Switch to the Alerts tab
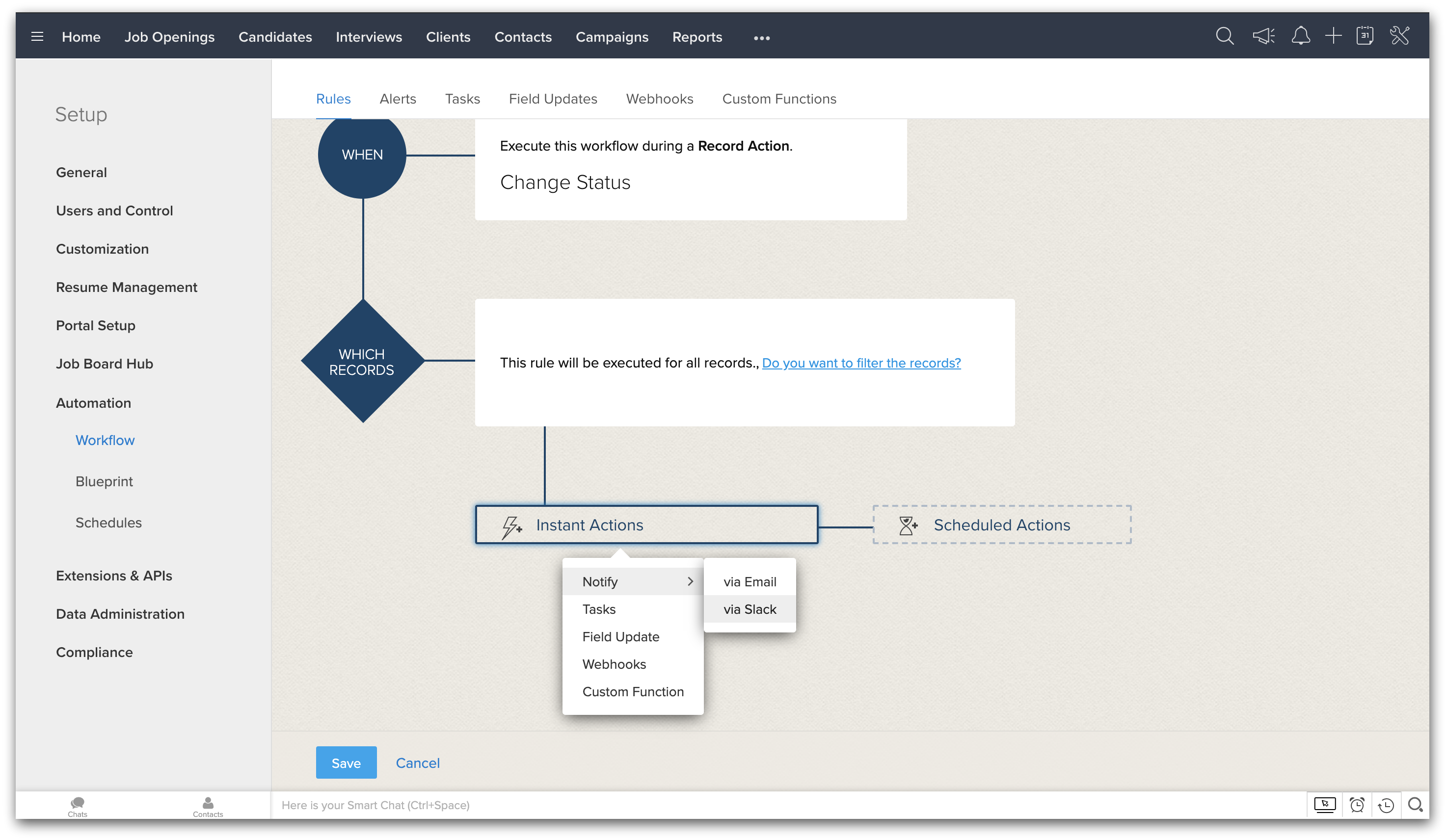This screenshot has height=840, width=1447. coord(398,99)
